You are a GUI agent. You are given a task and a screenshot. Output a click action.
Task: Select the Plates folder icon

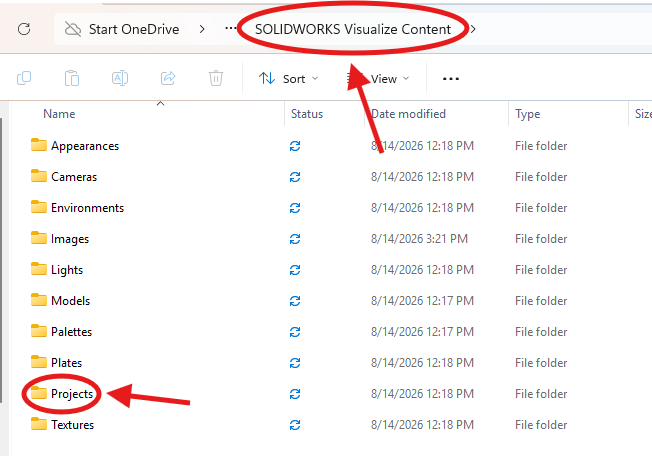pos(39,362)
